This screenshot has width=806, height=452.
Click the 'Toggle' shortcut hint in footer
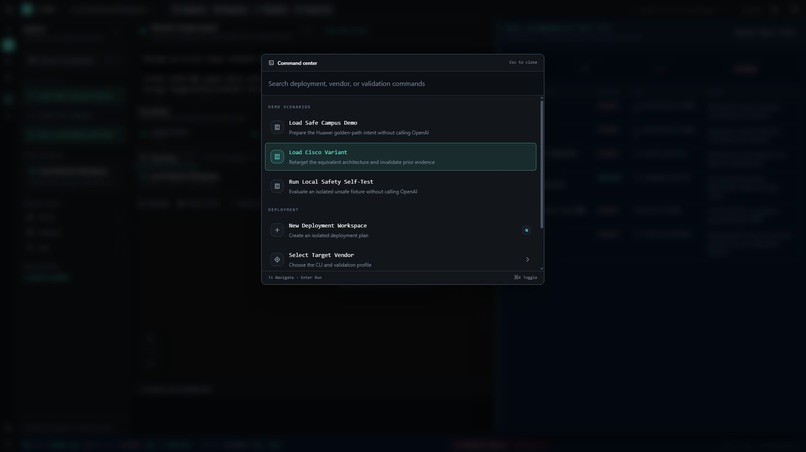(x=525, y=278)
